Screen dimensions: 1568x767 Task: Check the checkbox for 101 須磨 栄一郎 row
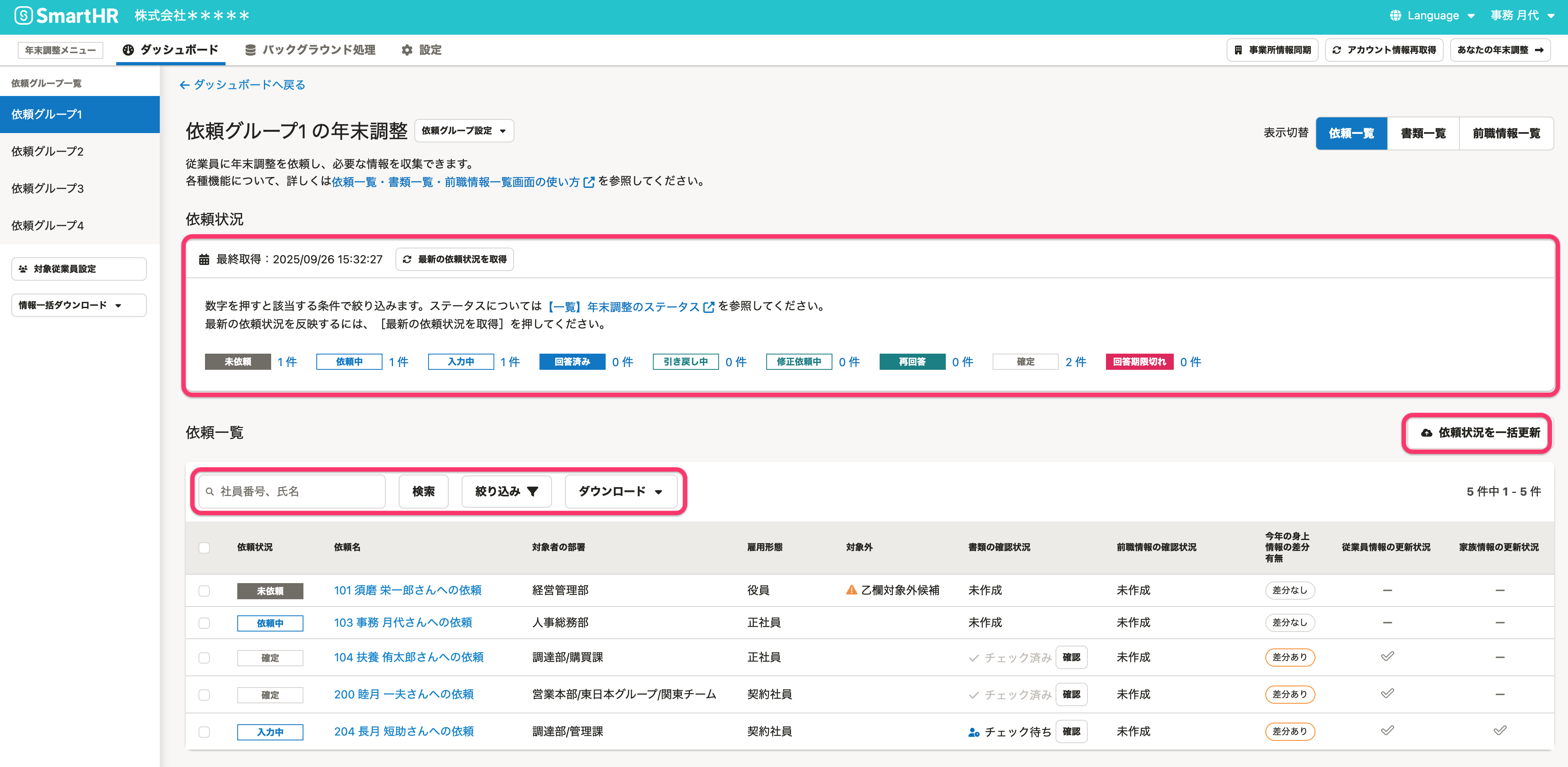coord(204,591)
